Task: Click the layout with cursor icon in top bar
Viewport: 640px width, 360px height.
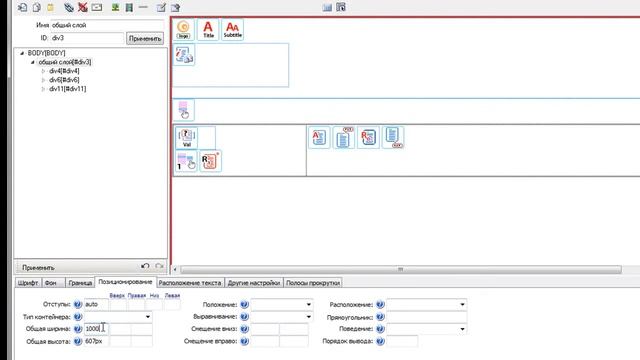Action: (x=341, y=7)
